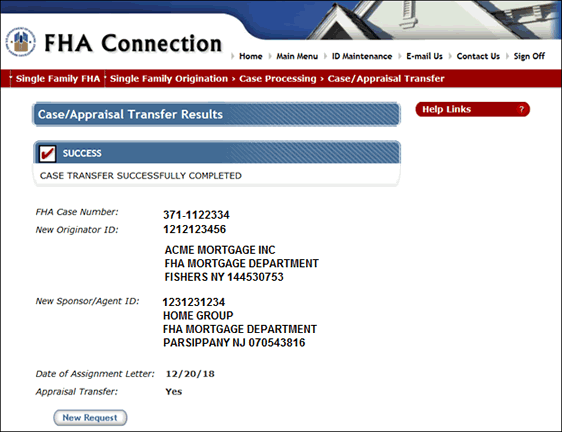The image size is (562, 432).
Task: Expand the Help Links panel
Action: coord(472,109)
